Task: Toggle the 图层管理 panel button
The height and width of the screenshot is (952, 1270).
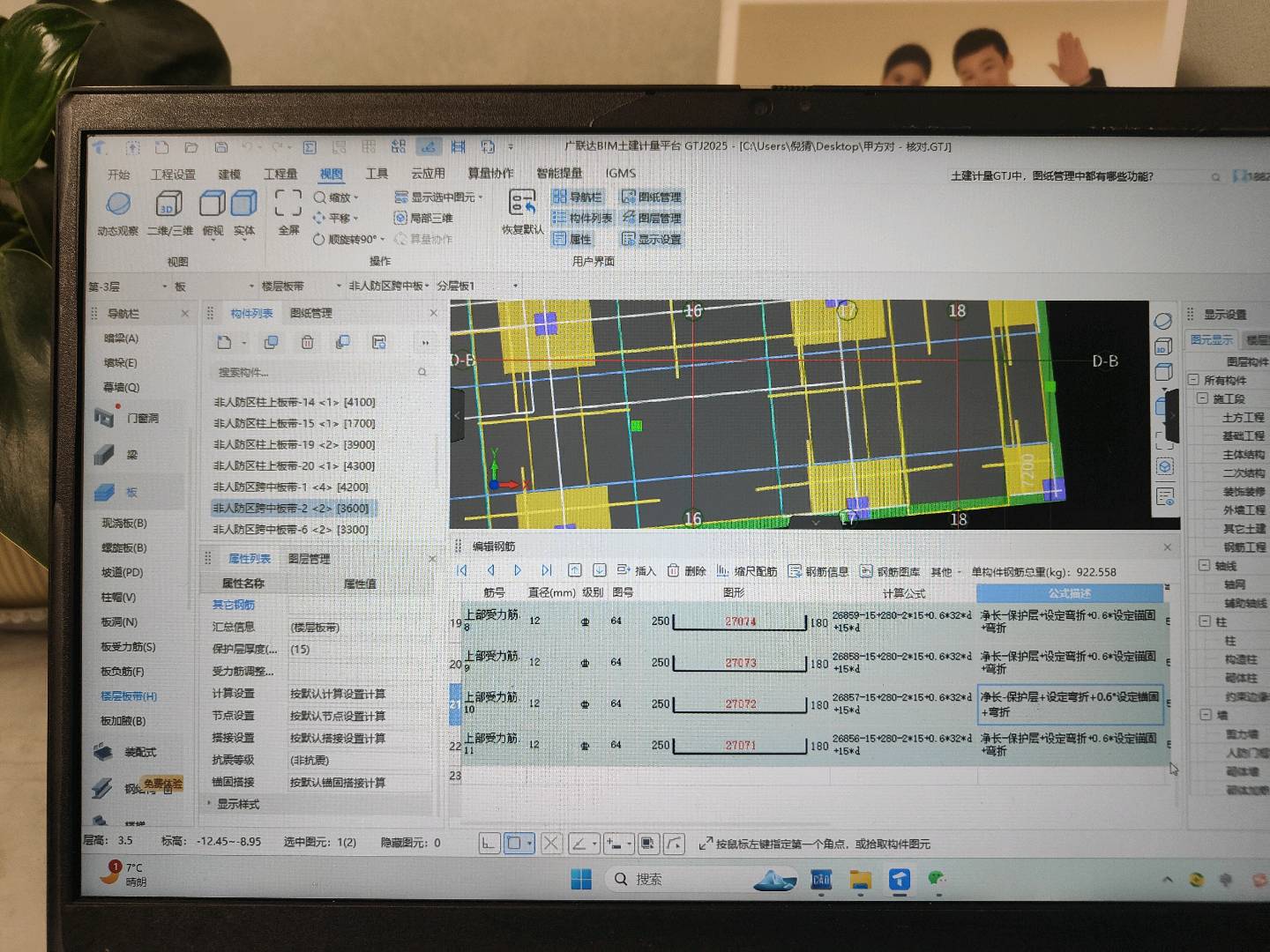Action: [x=652, y=218]
